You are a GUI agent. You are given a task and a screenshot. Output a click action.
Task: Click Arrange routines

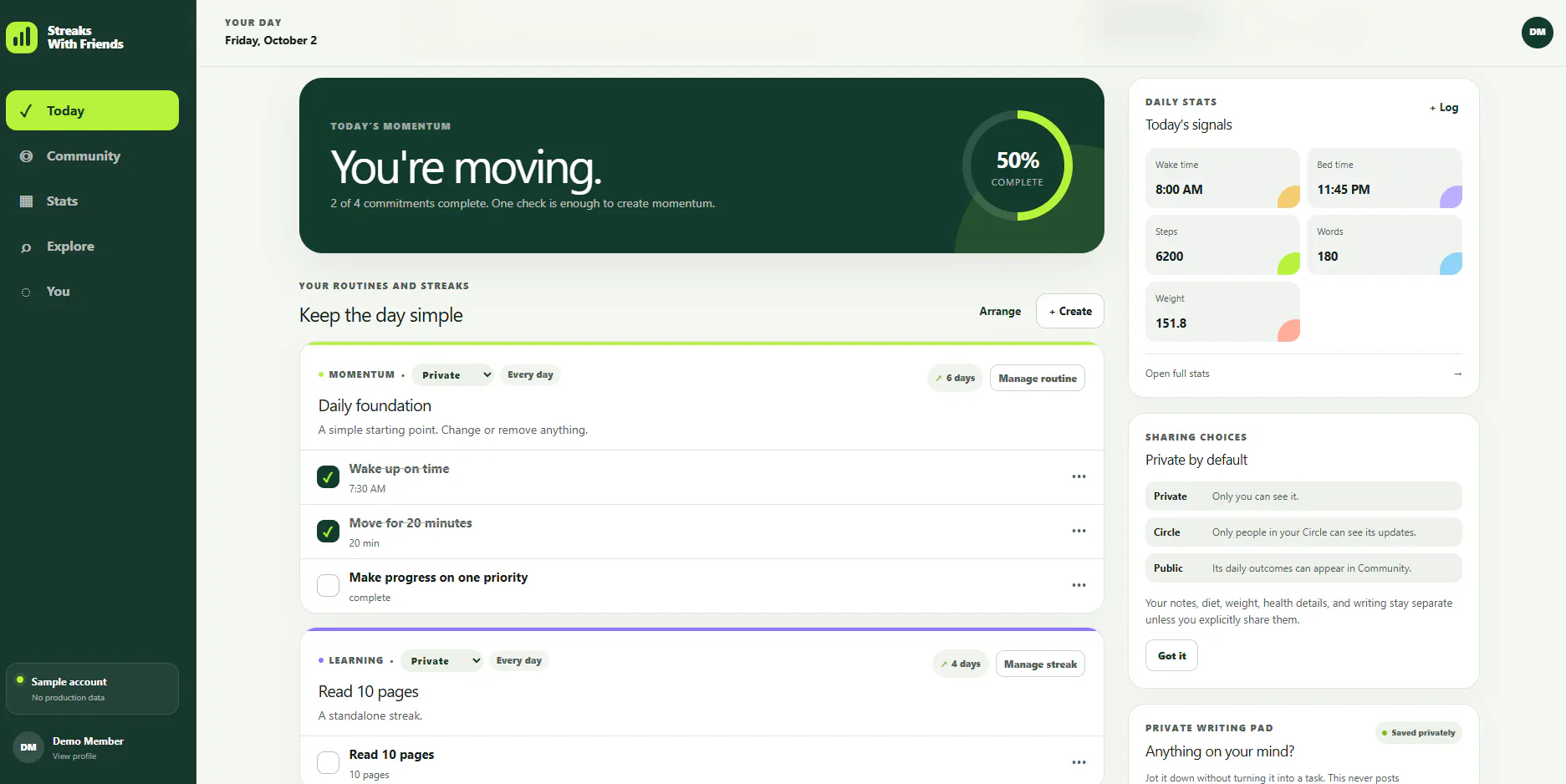[1000, 311]
